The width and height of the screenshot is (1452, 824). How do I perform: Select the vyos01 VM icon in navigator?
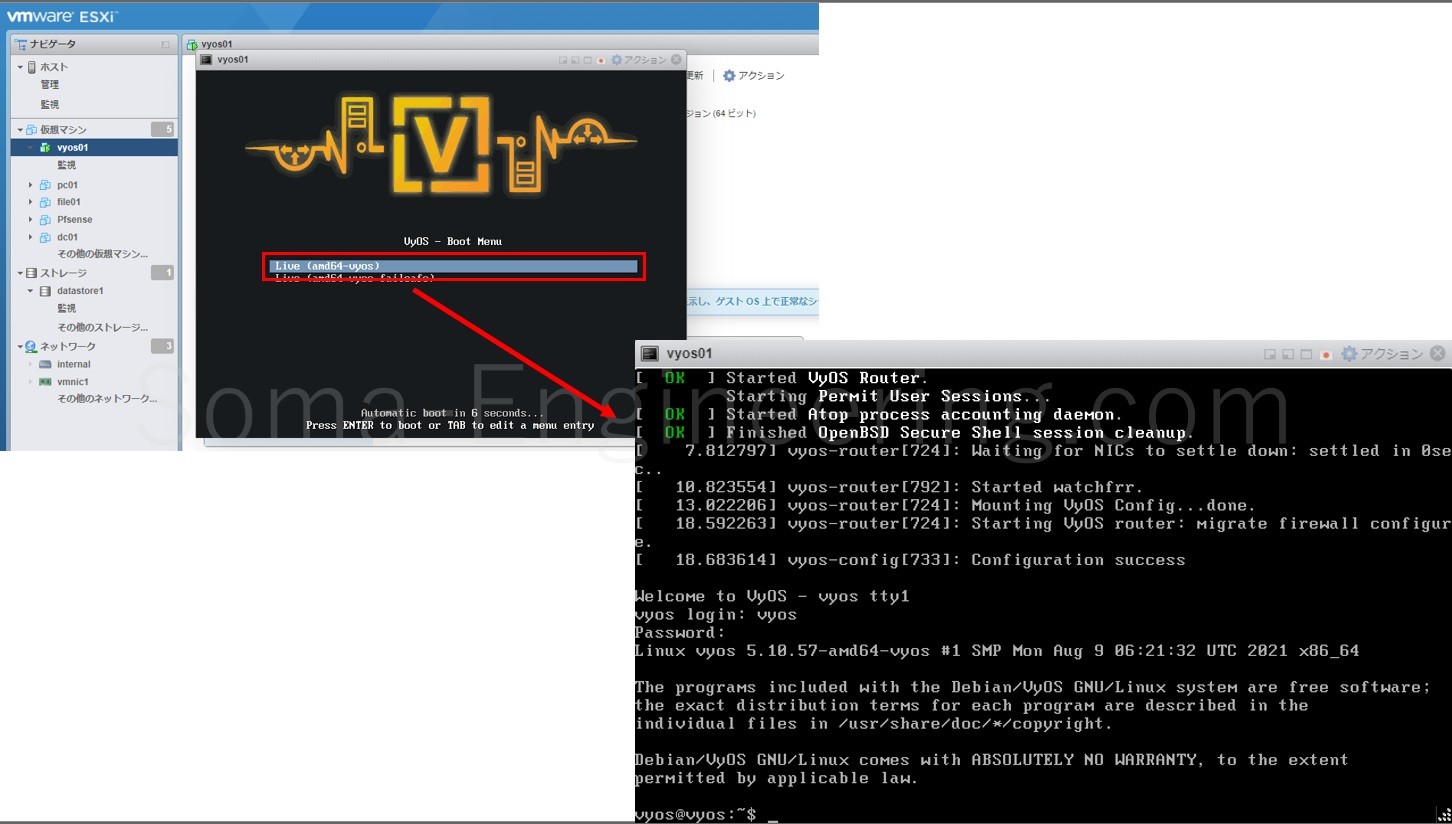click(x=45, y=148)
